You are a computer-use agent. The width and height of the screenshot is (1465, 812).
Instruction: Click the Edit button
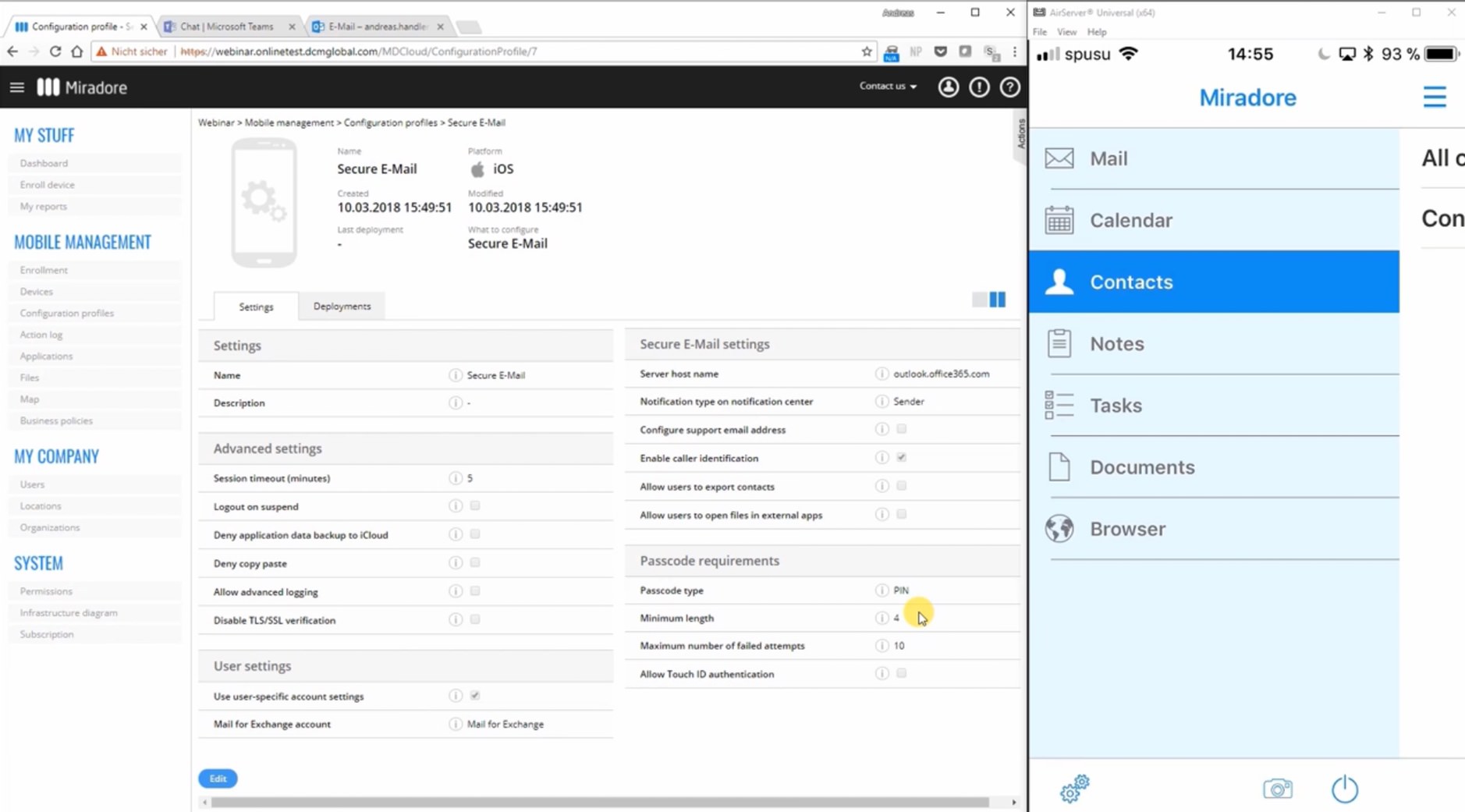(218, 778)
